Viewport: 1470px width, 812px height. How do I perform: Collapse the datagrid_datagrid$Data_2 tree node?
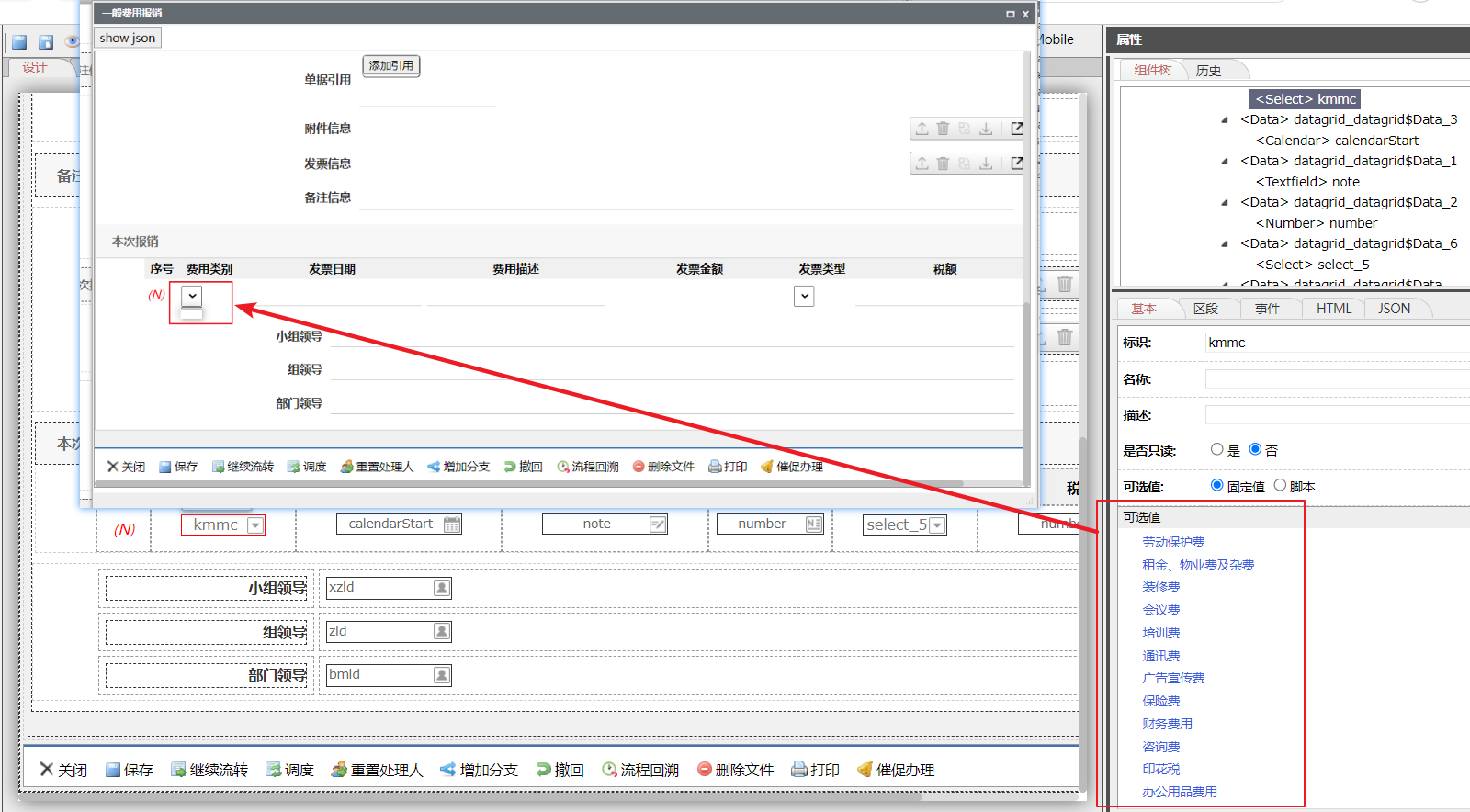pos(1225,202)
